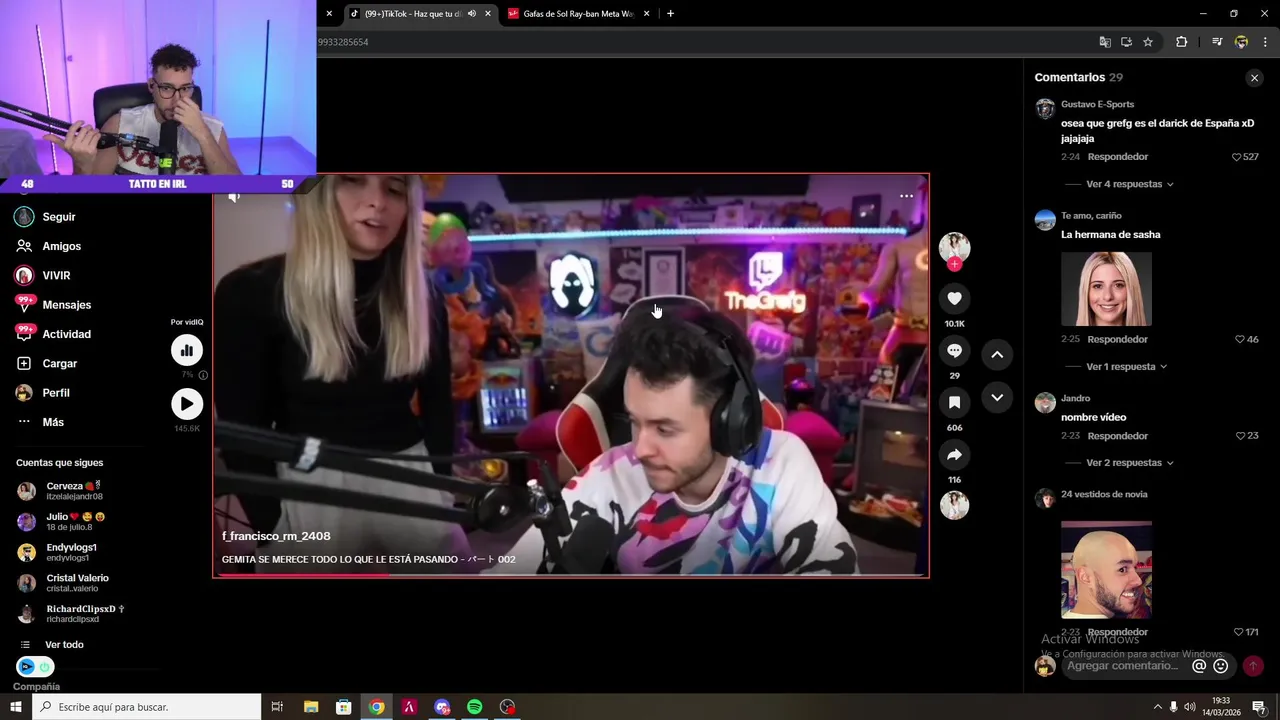Like the comment with 171 likes
The image size is (1280, 720).
1238,632
